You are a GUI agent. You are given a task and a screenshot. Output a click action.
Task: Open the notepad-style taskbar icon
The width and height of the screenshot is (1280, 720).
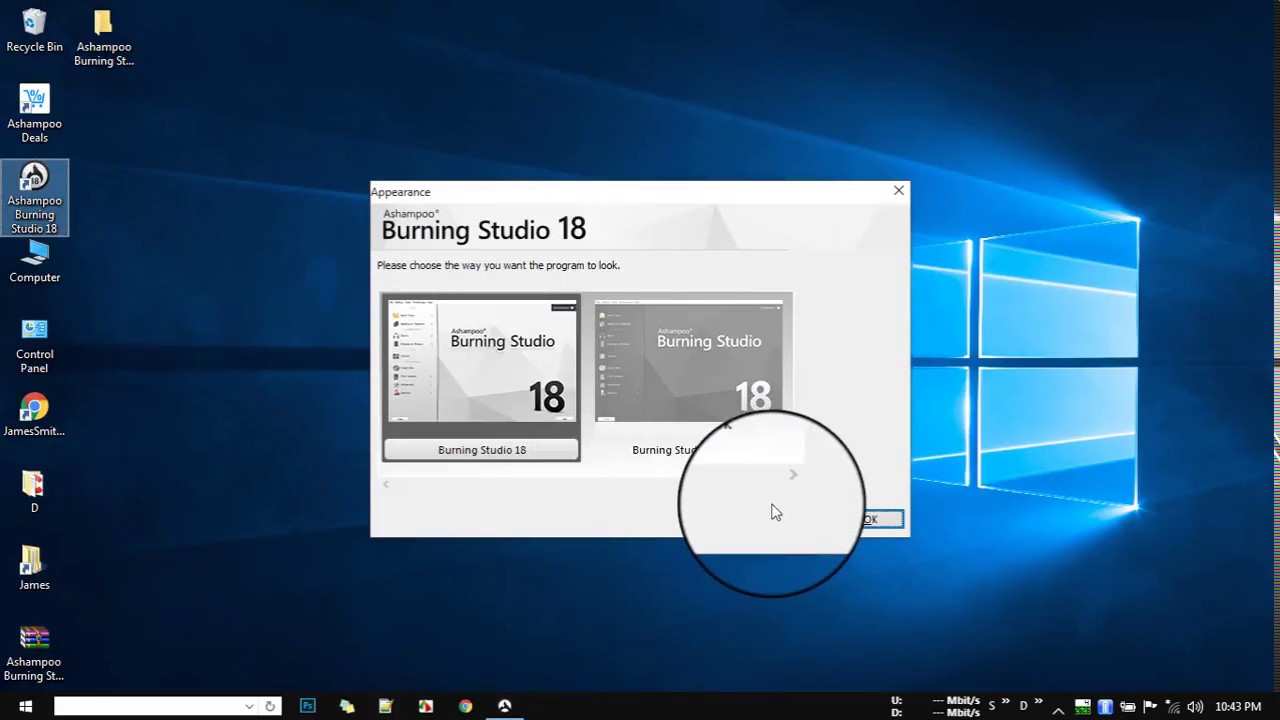pos(386,706)
